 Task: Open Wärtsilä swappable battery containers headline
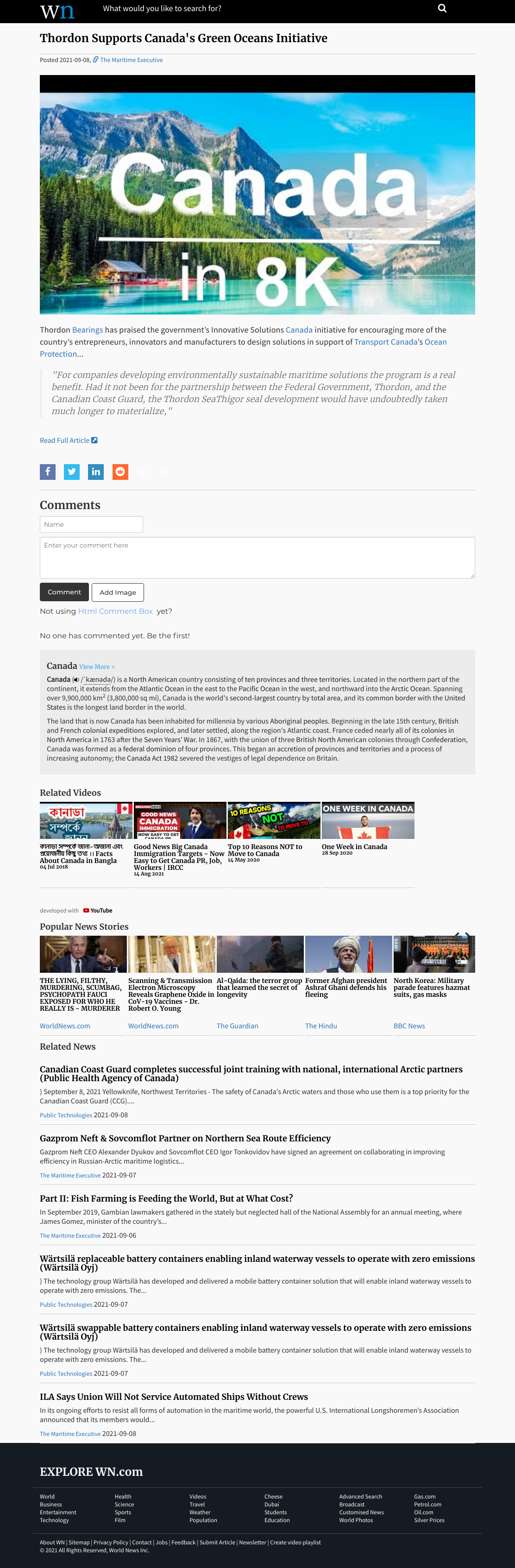[x=256, y=1332]
